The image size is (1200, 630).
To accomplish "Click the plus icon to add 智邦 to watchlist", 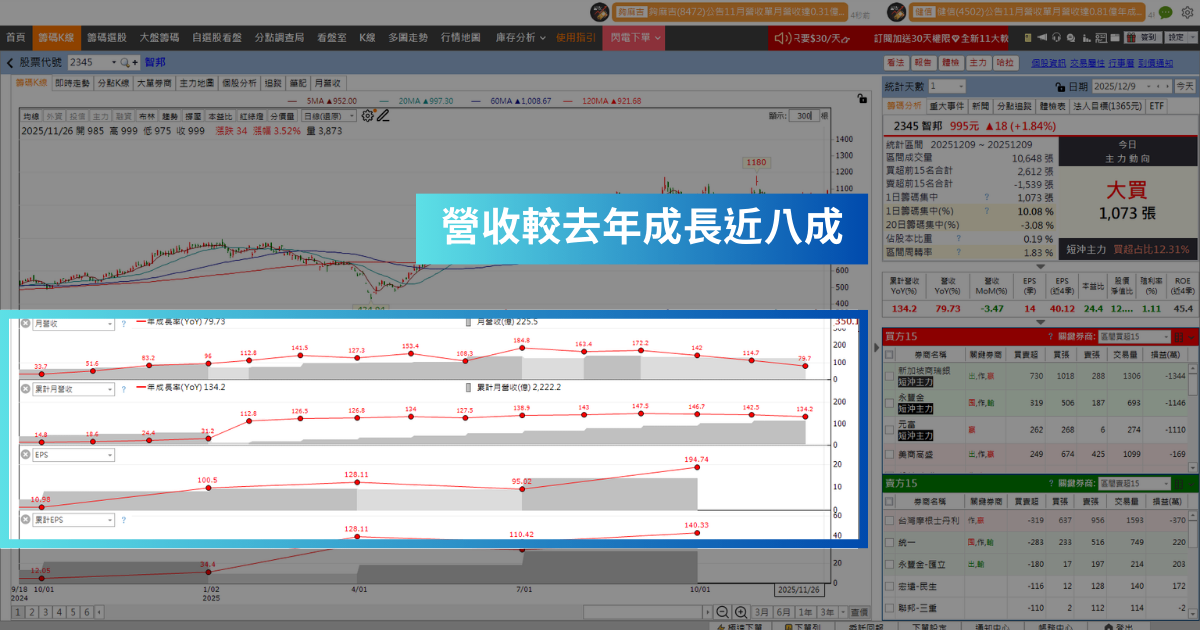I will 135,62.
